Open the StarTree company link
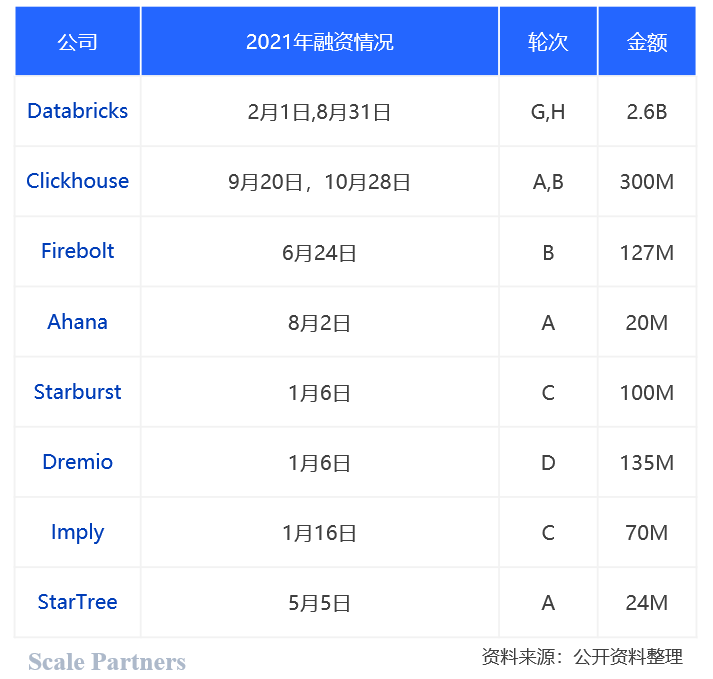713x679 pixels. 78,602
